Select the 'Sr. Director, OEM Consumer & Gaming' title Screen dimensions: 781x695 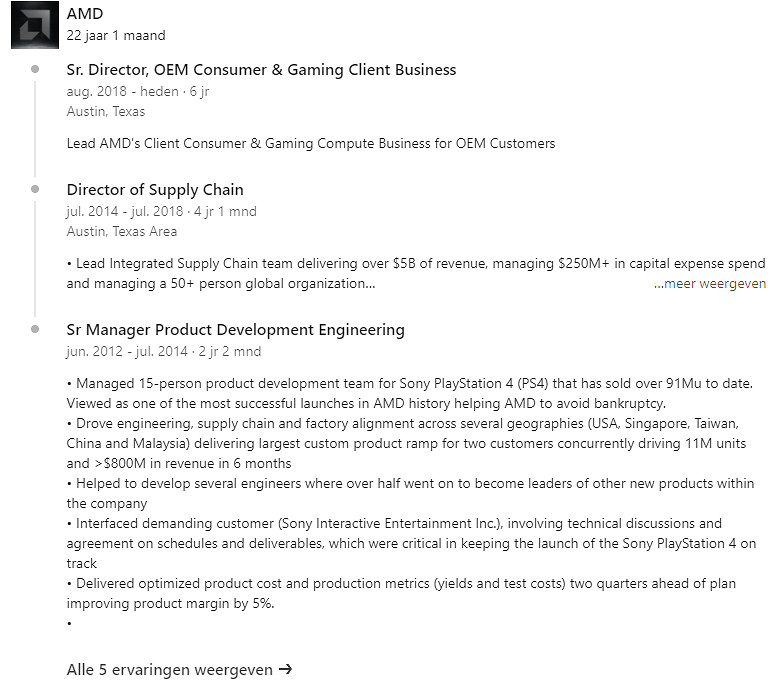click(261, 70)
